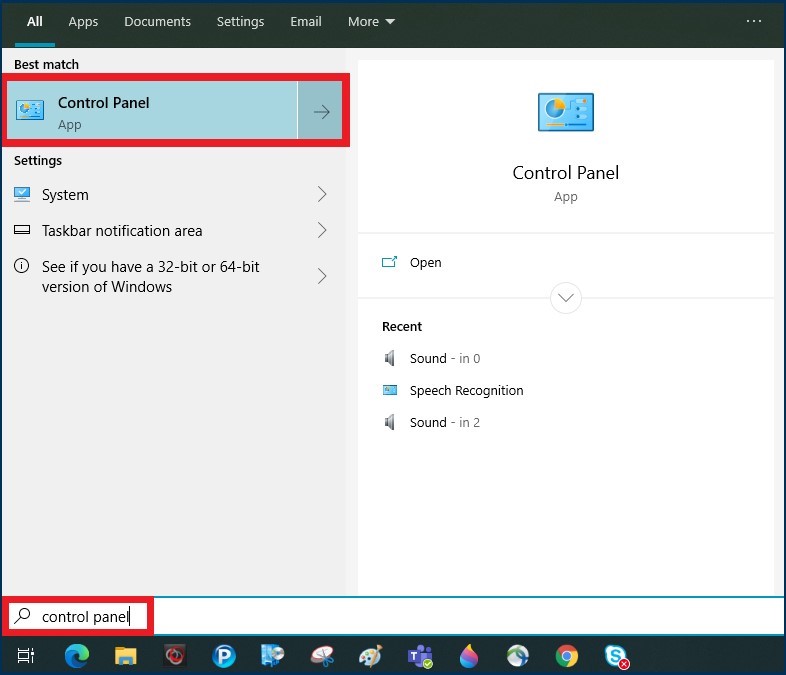The height and width of the screenshot is (675, 786).
Task: Click the Task View taskbar icon
Action: pyautogui.click(x=27, y=656)
